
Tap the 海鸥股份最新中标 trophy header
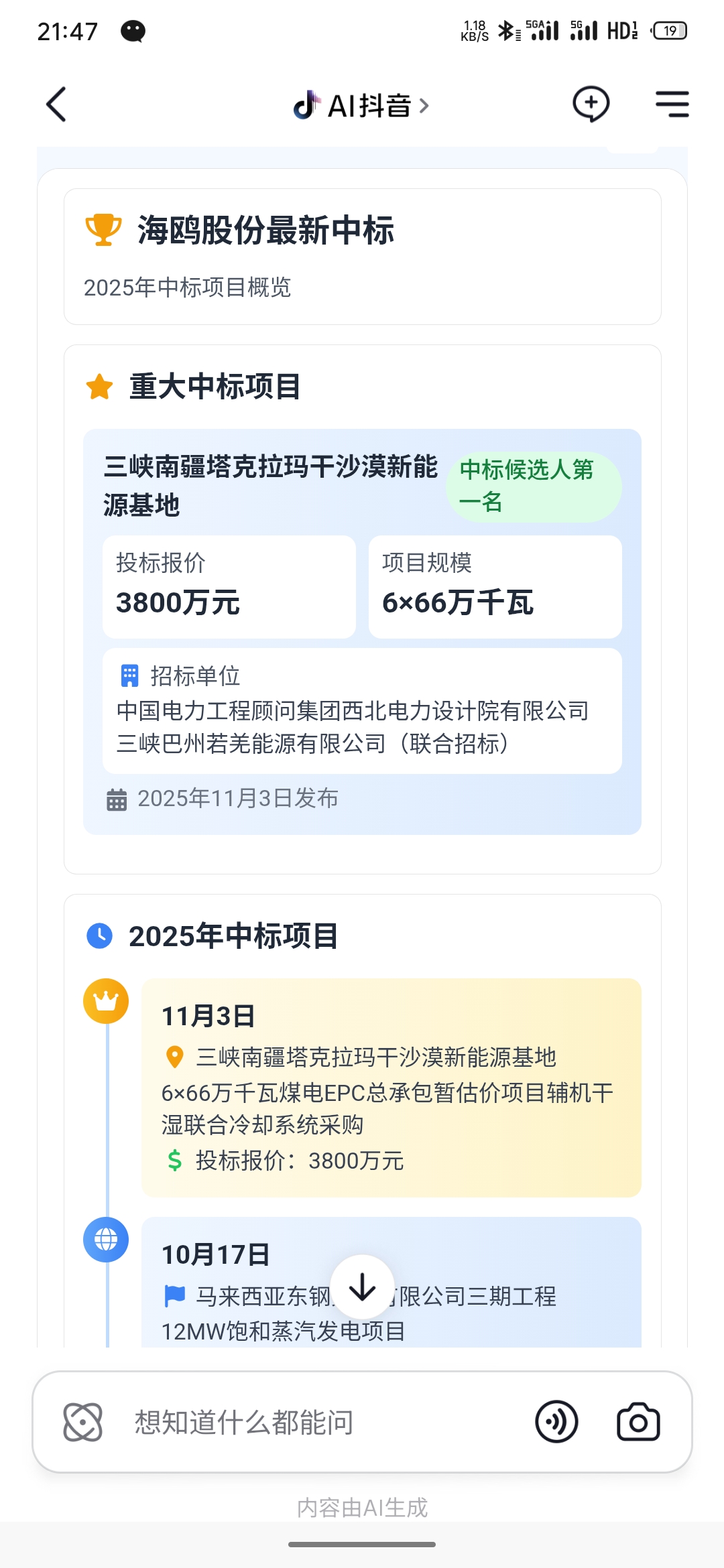coord(265,231)
